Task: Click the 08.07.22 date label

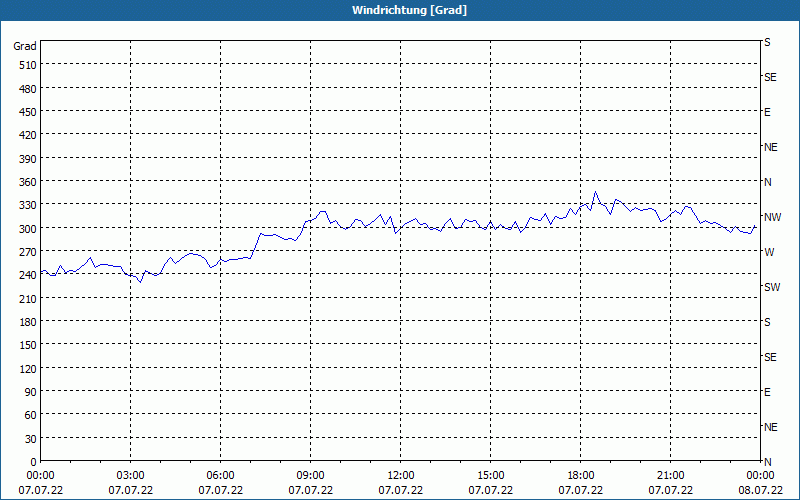Action: coord(760,490)
